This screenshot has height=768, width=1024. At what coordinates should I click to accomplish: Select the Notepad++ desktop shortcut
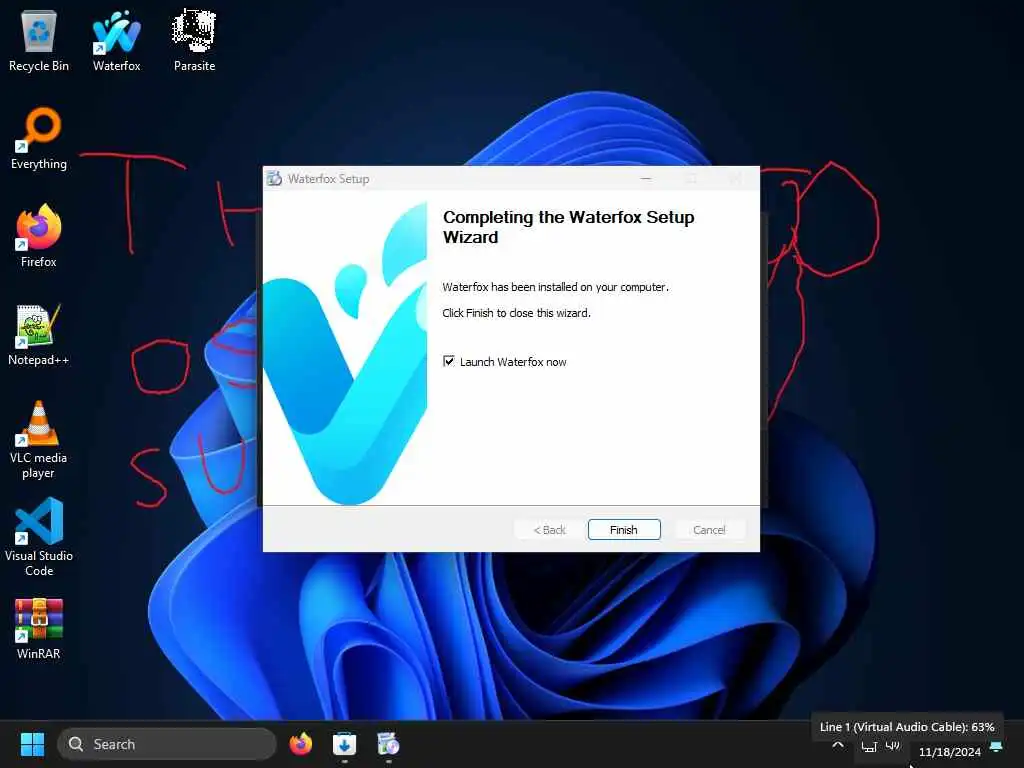39,334
